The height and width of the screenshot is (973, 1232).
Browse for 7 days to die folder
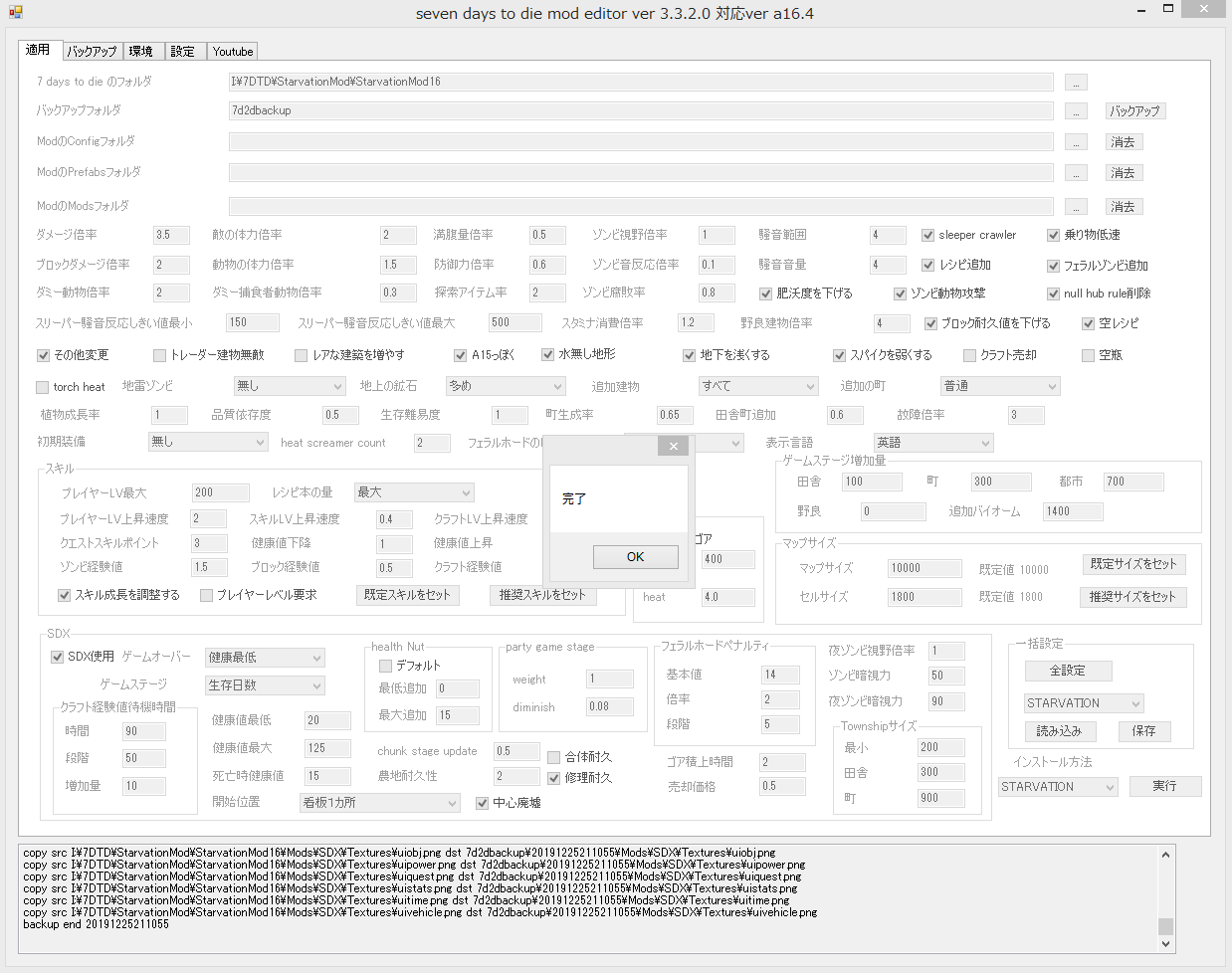tap(1076, 82)
